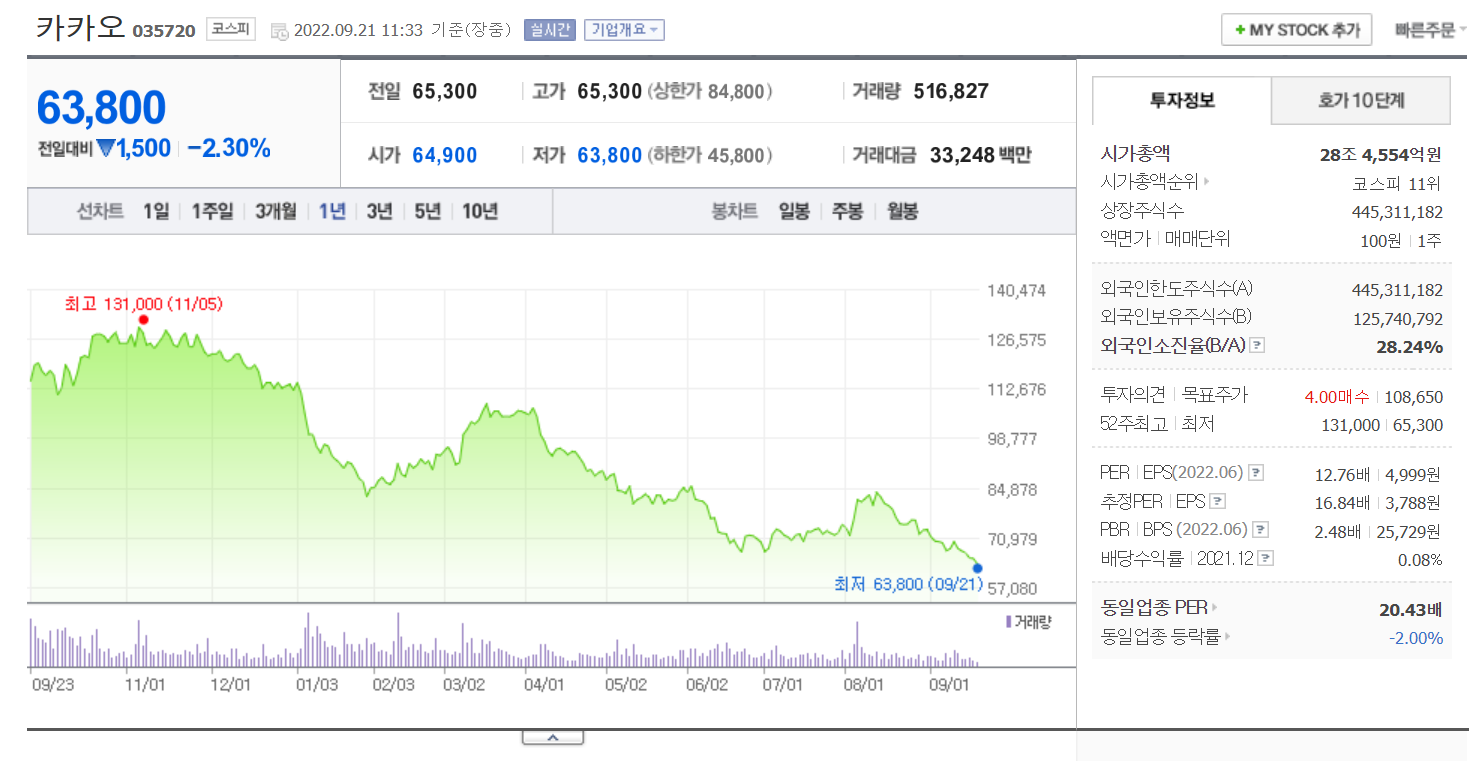Show the 월봉 monthly candle chart
The image size is (1482, 761).
[x=902, y=211]
